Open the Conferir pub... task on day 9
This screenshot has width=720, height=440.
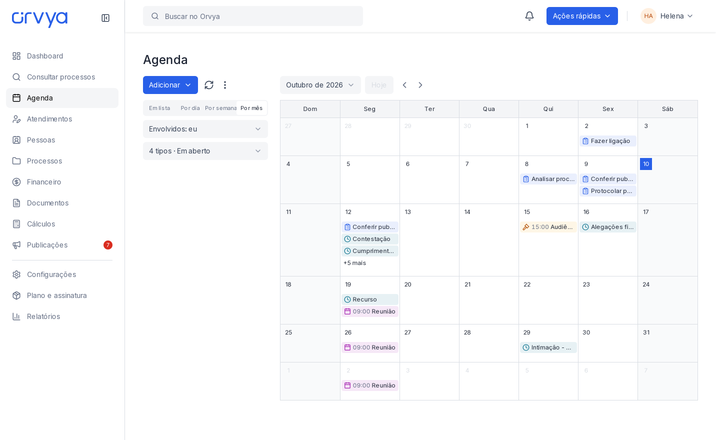tap(608, 179)
